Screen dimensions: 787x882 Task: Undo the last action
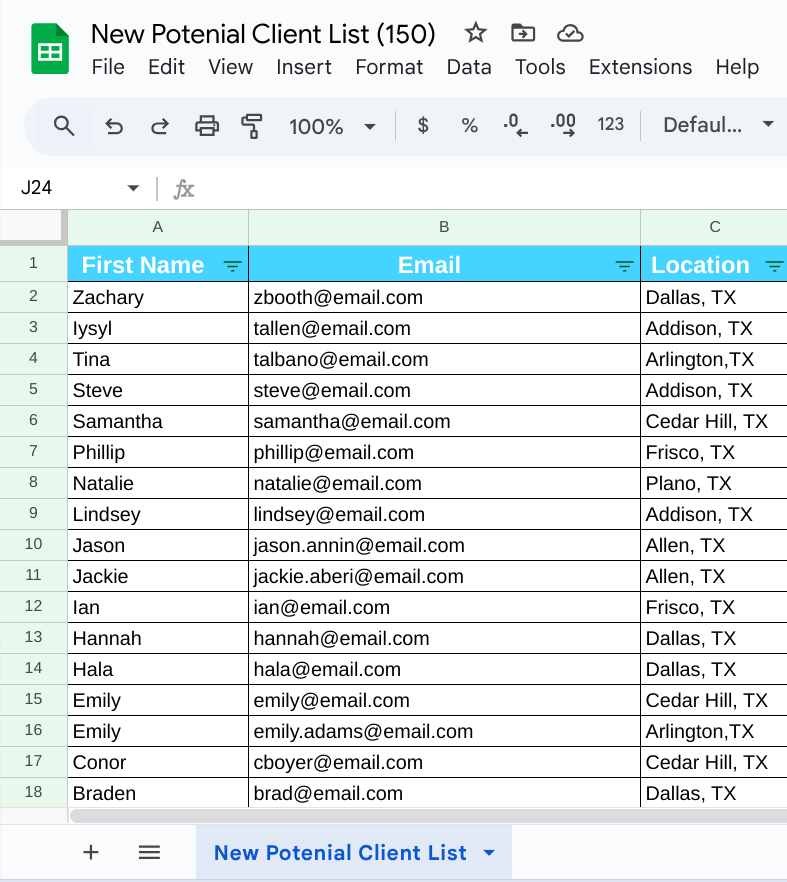tap(114, 126)
